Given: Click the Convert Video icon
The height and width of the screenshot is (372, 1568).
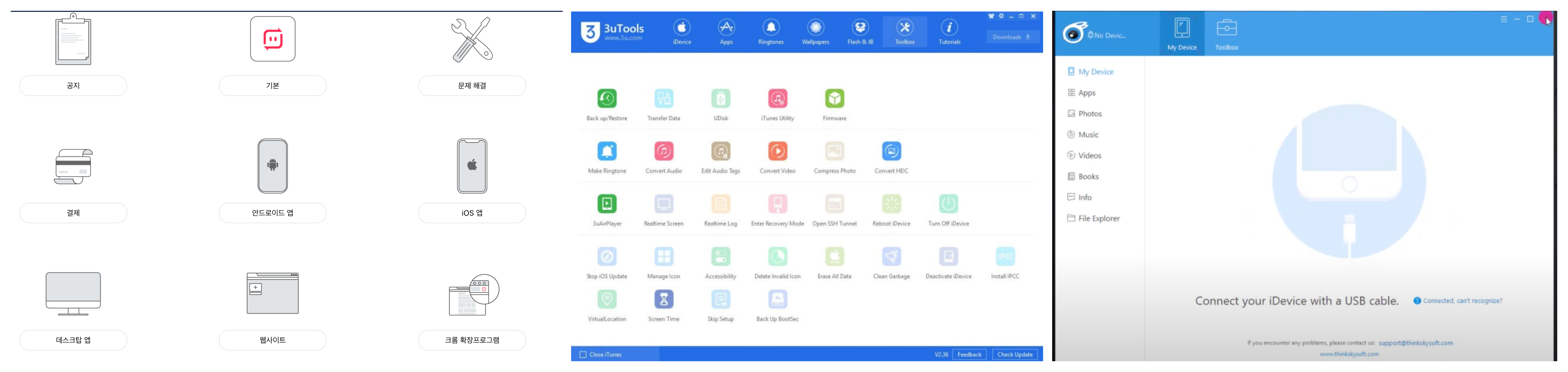Looking at the screenshot, I should point(777,151).
